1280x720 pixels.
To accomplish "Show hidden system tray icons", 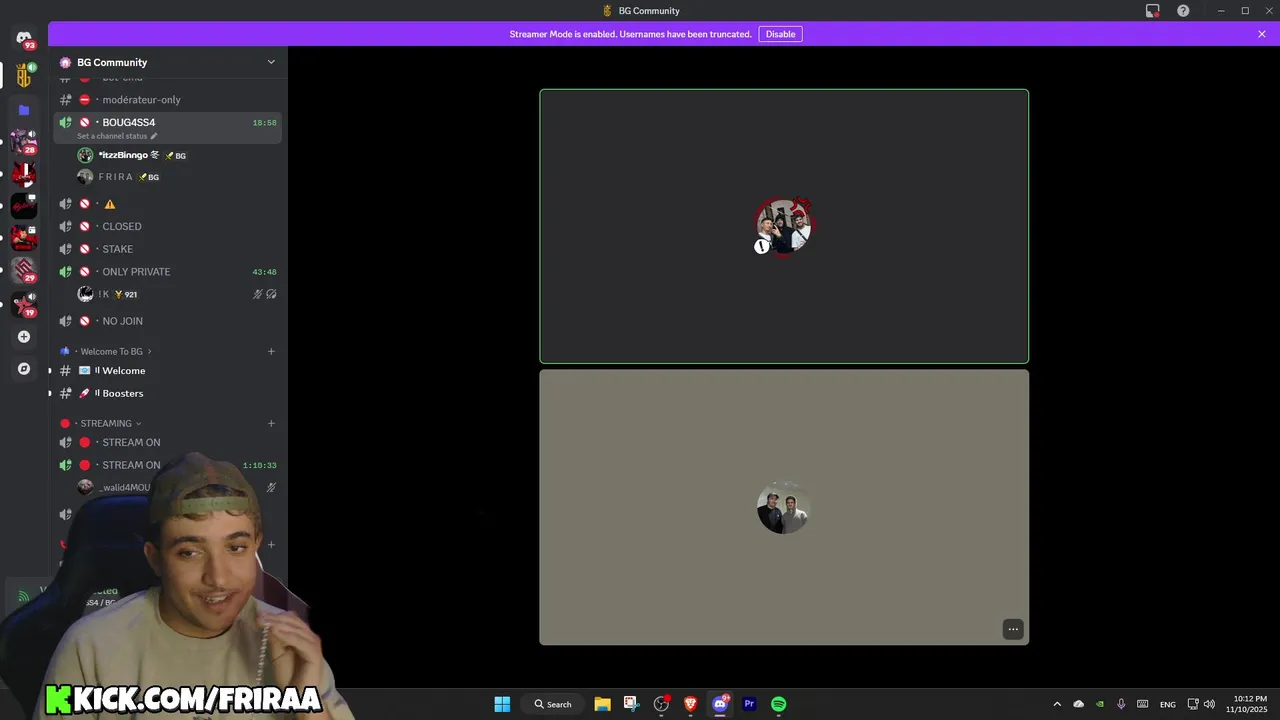I will pos(1057,704).
